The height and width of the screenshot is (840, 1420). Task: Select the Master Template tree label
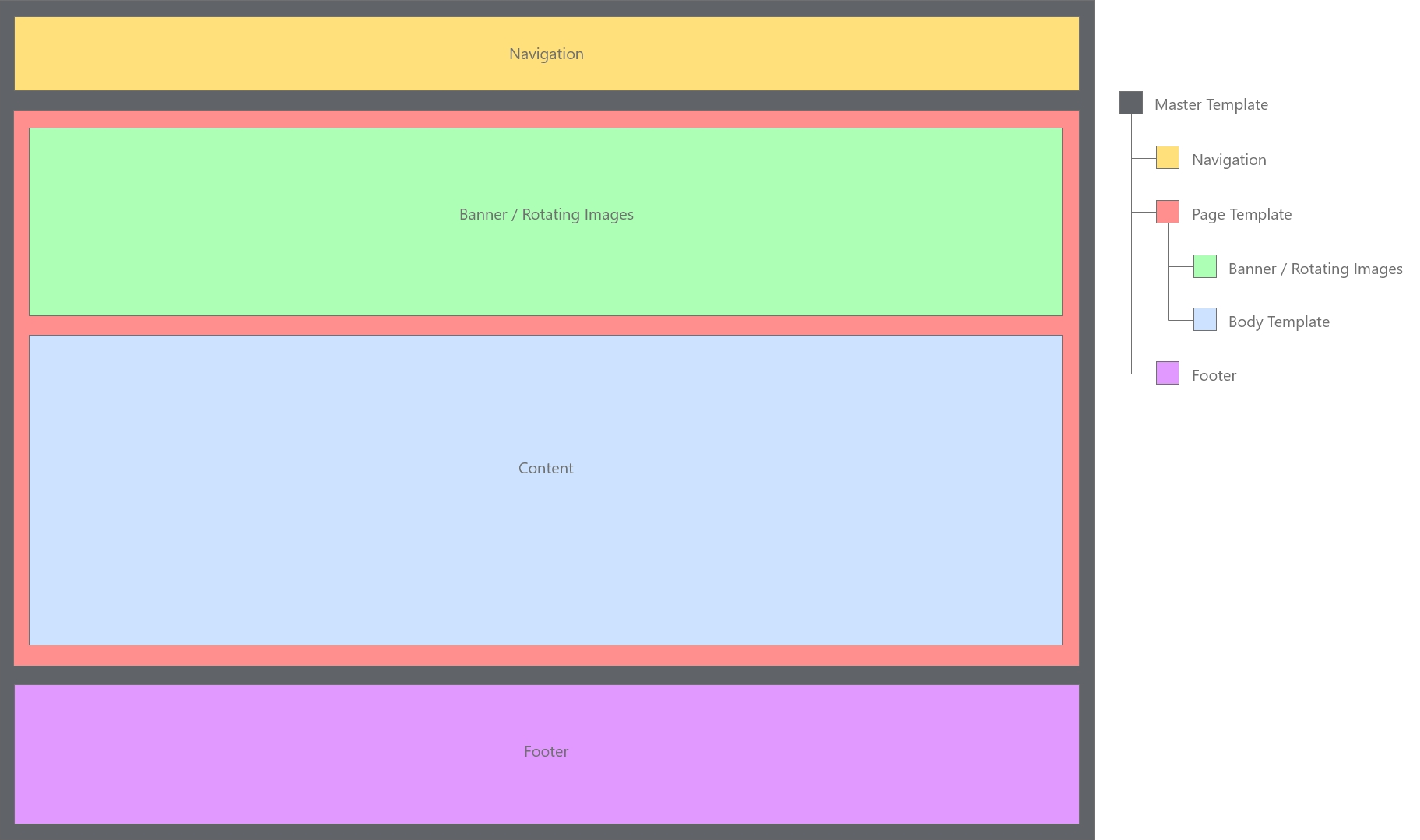click(x=1211, y=104)
